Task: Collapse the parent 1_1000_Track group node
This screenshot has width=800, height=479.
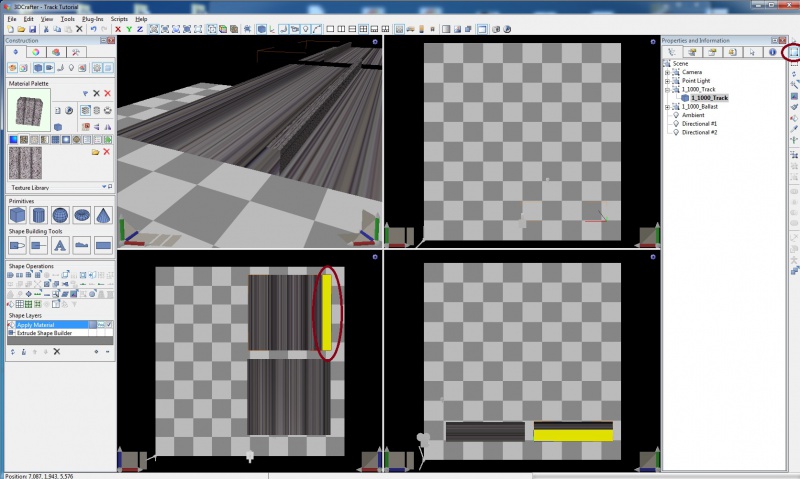Action: [x=667, y=90]
